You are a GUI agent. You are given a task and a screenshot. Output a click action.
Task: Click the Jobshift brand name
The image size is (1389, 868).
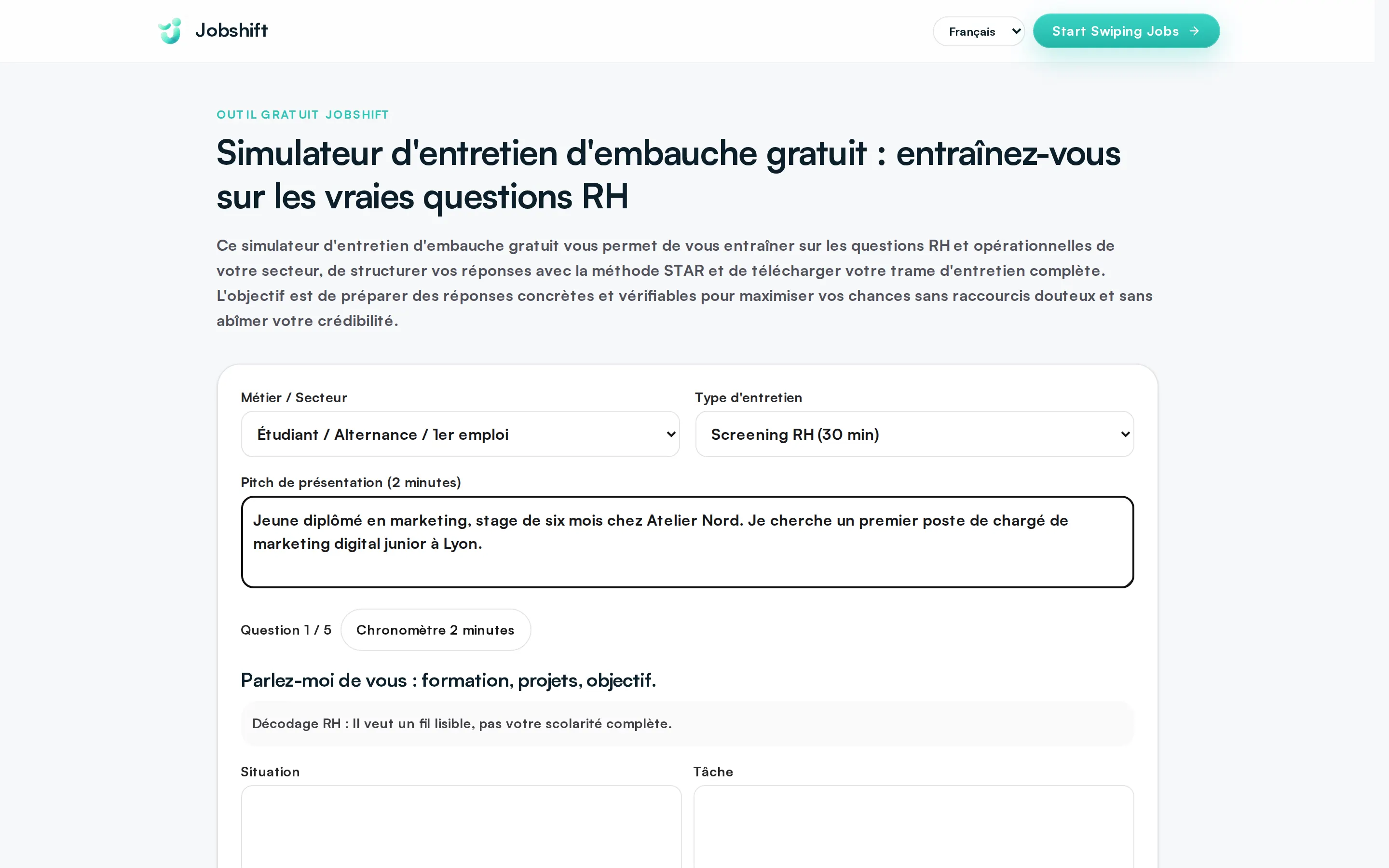coord(231,30)
